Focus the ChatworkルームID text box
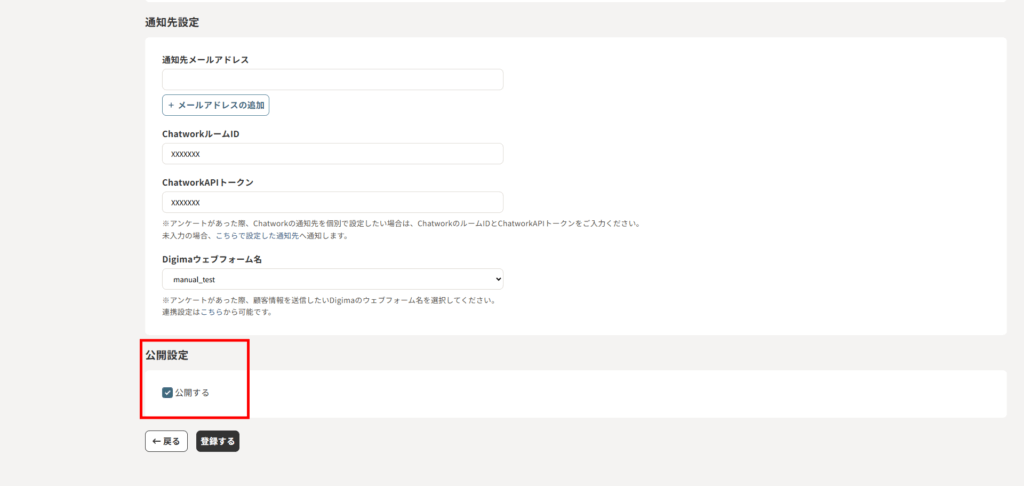The width and height of the screenshot is (1024, 486). pos(332,154)
